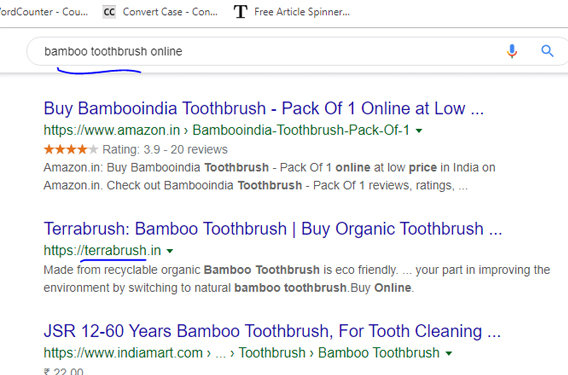The width and height of the screenshot is (568, 375).
Task: Open the Free Article Spinner bookmark icon
Action: (x=241, y=12)
